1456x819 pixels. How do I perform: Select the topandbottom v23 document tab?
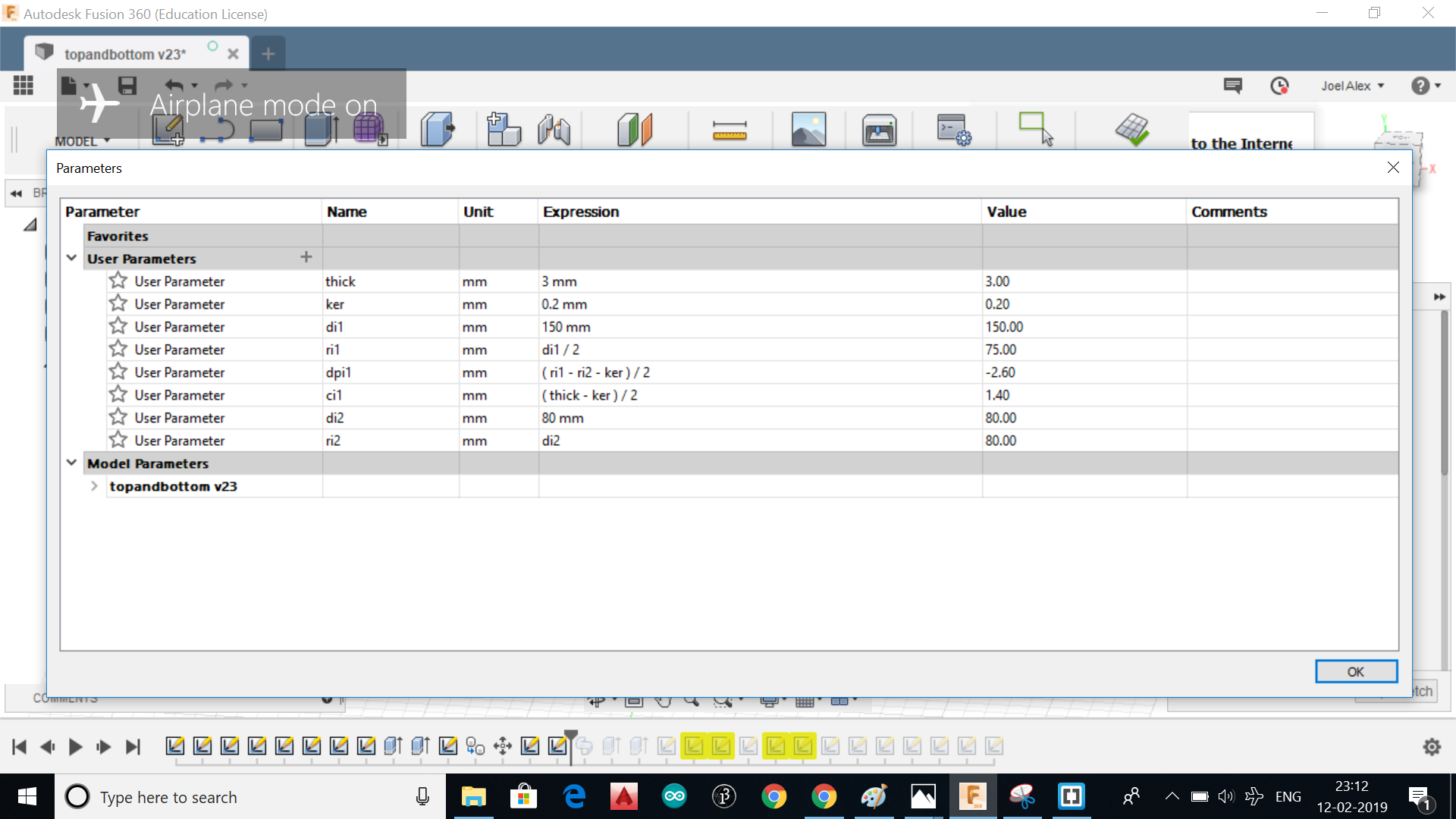(125, 54)
